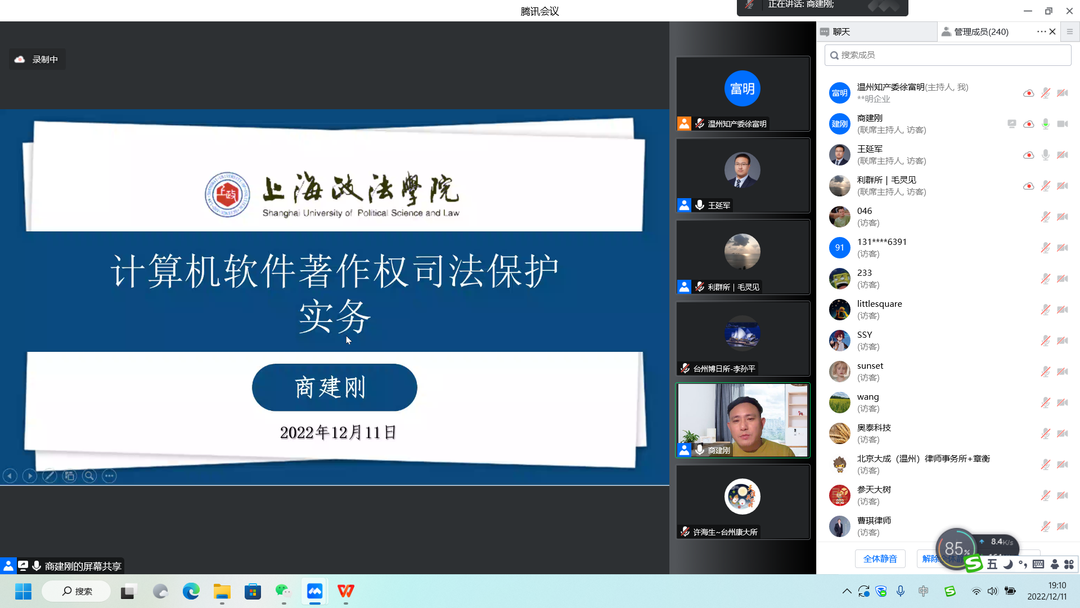The height and width of the screenshot is (608, 1080).
Task: Click the pen annotation tool on slide
Action: click(49, 476)
